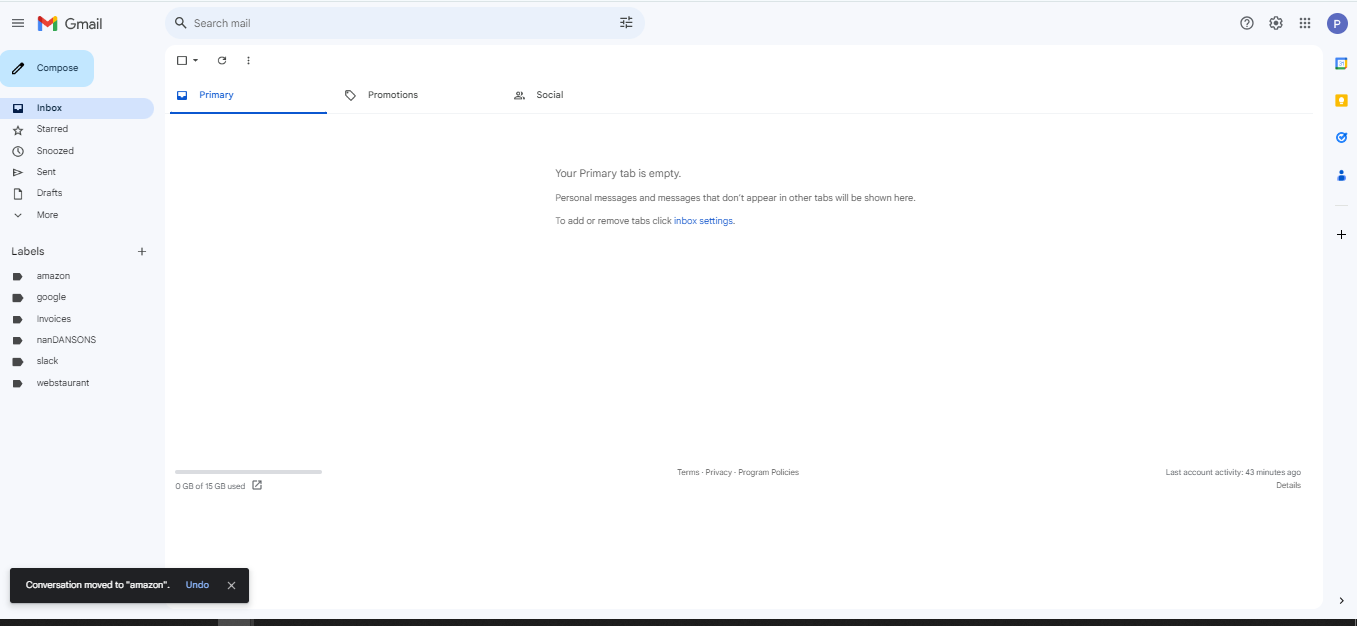This screenshot has width=1357, height=626.
Task: Open the three-dot More options menu
Action: click(x=249, y=60)
